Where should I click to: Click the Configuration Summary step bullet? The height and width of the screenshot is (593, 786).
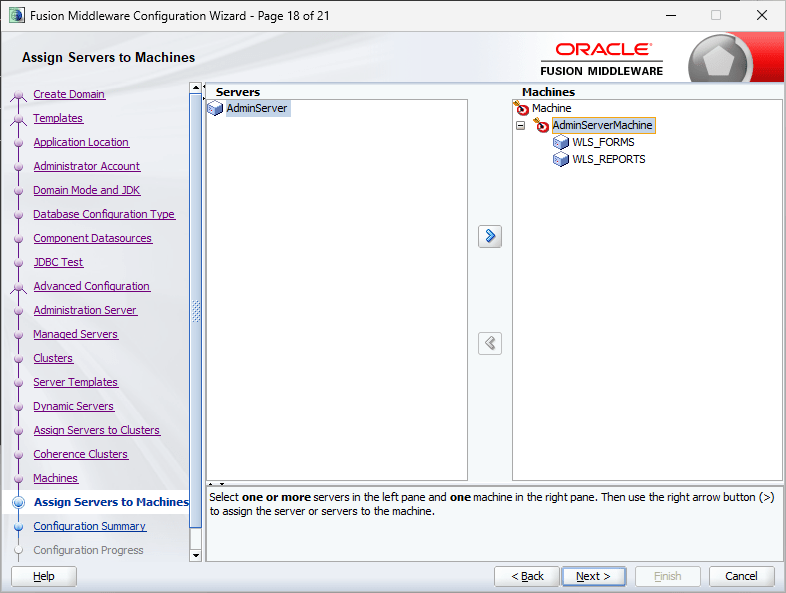coord(19,526)
